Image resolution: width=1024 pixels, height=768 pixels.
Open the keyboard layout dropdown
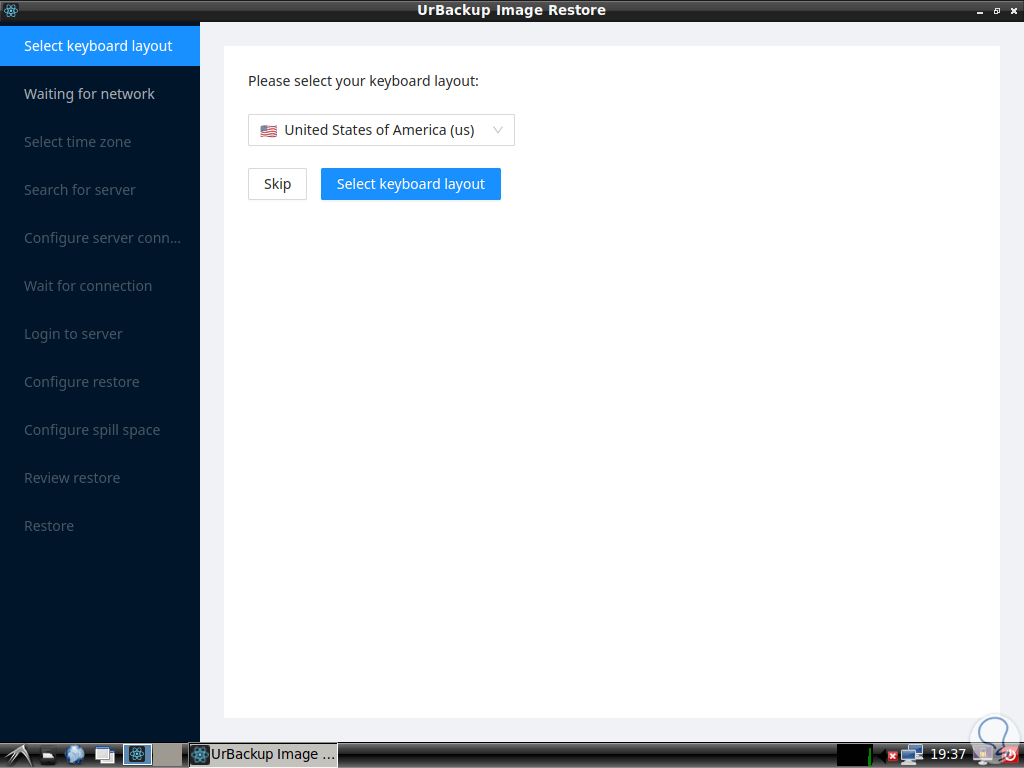(381, 130)
